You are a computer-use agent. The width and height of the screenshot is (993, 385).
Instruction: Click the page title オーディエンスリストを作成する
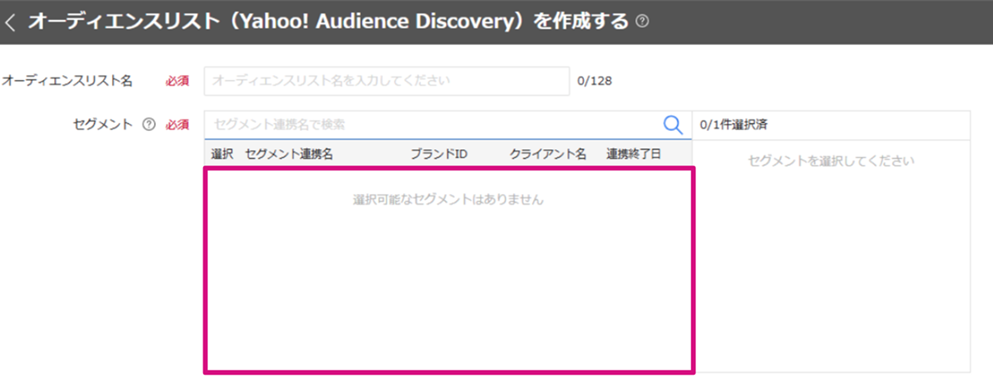(328, 22)
